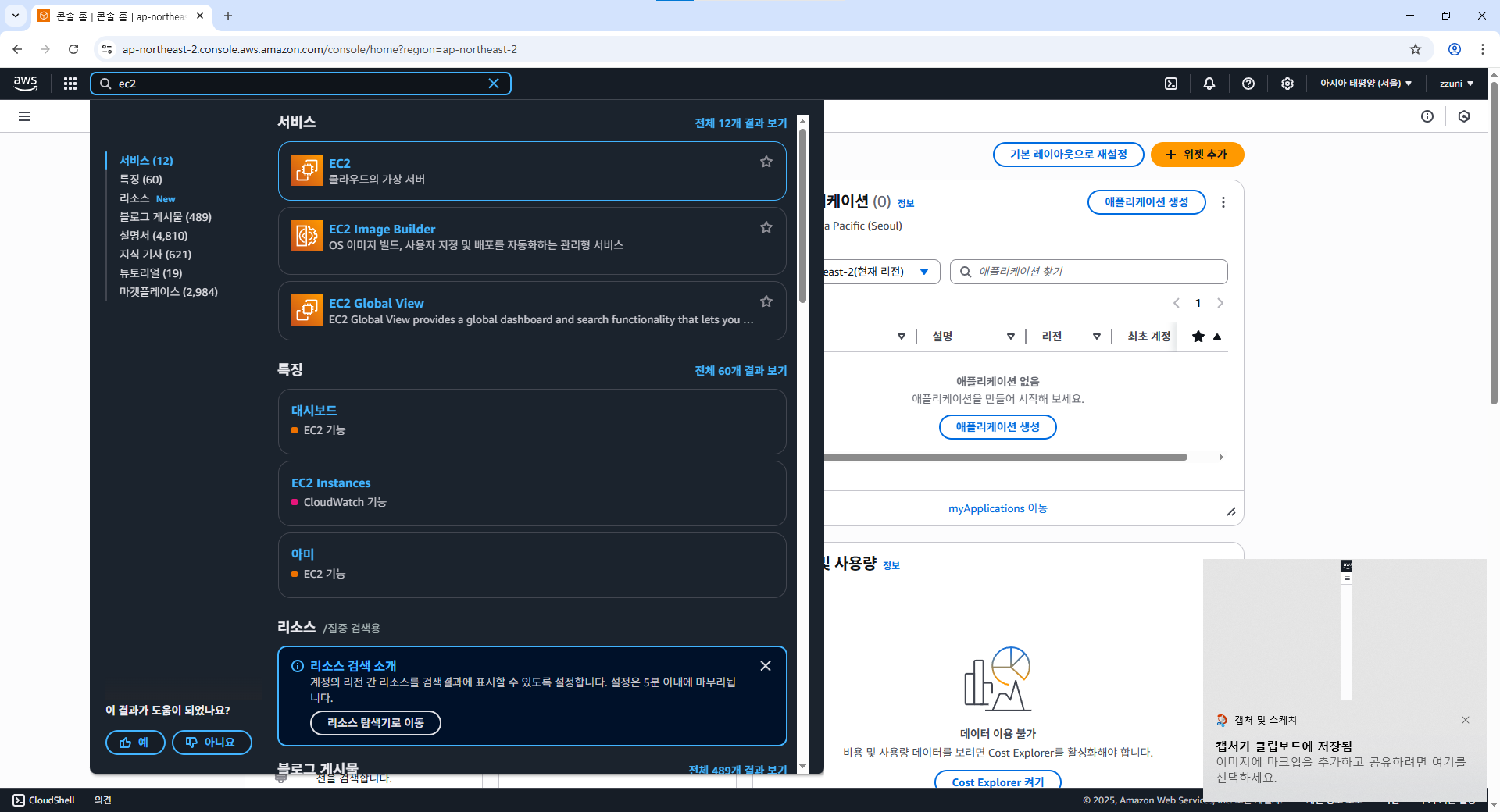
Task: Select 서비스 (12) filter category
Action: pyautogui.click(x=146, y=161)
